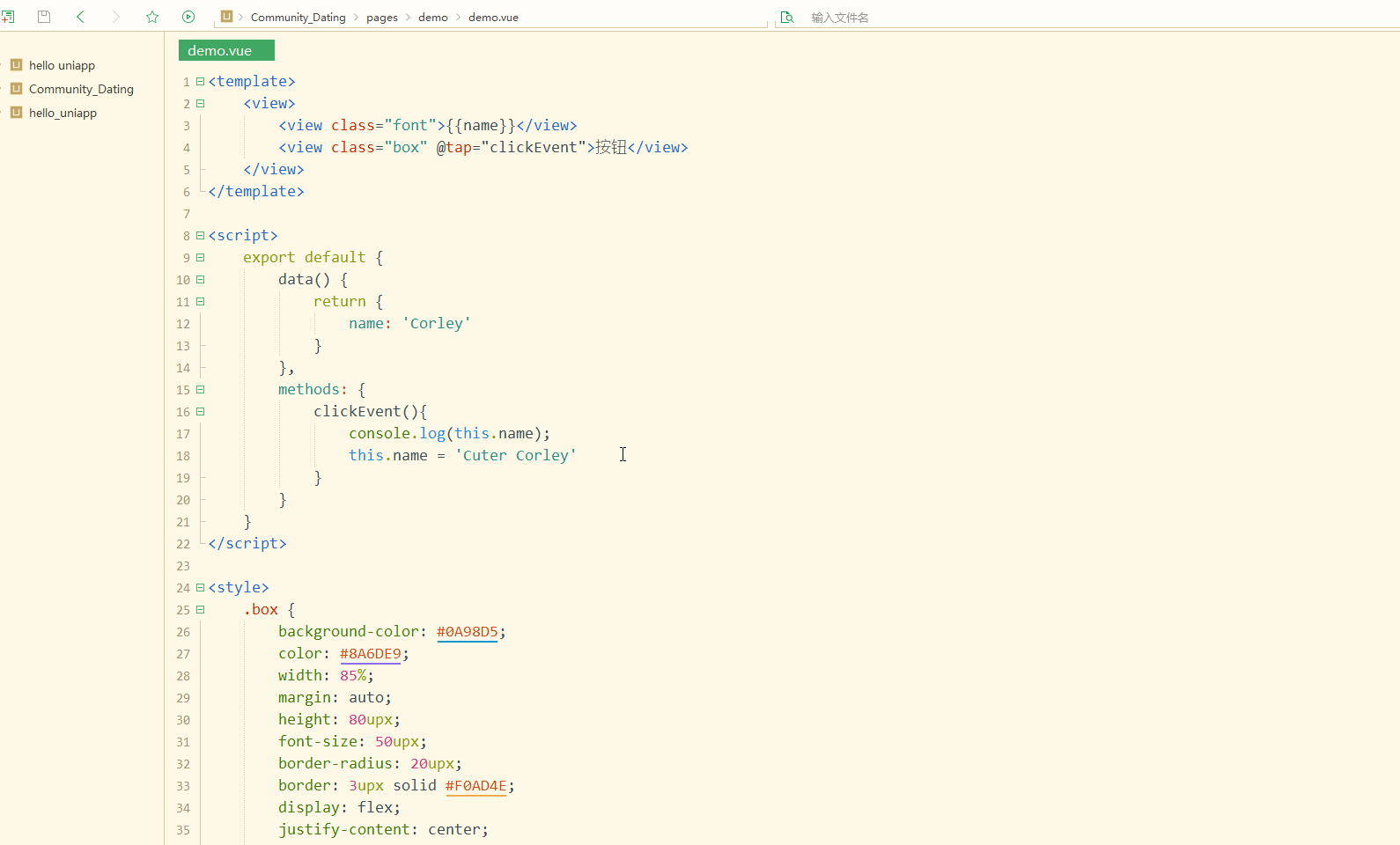Click the hello_uniapp project folder icon
Screen dimensions: 1400x845
16,112
